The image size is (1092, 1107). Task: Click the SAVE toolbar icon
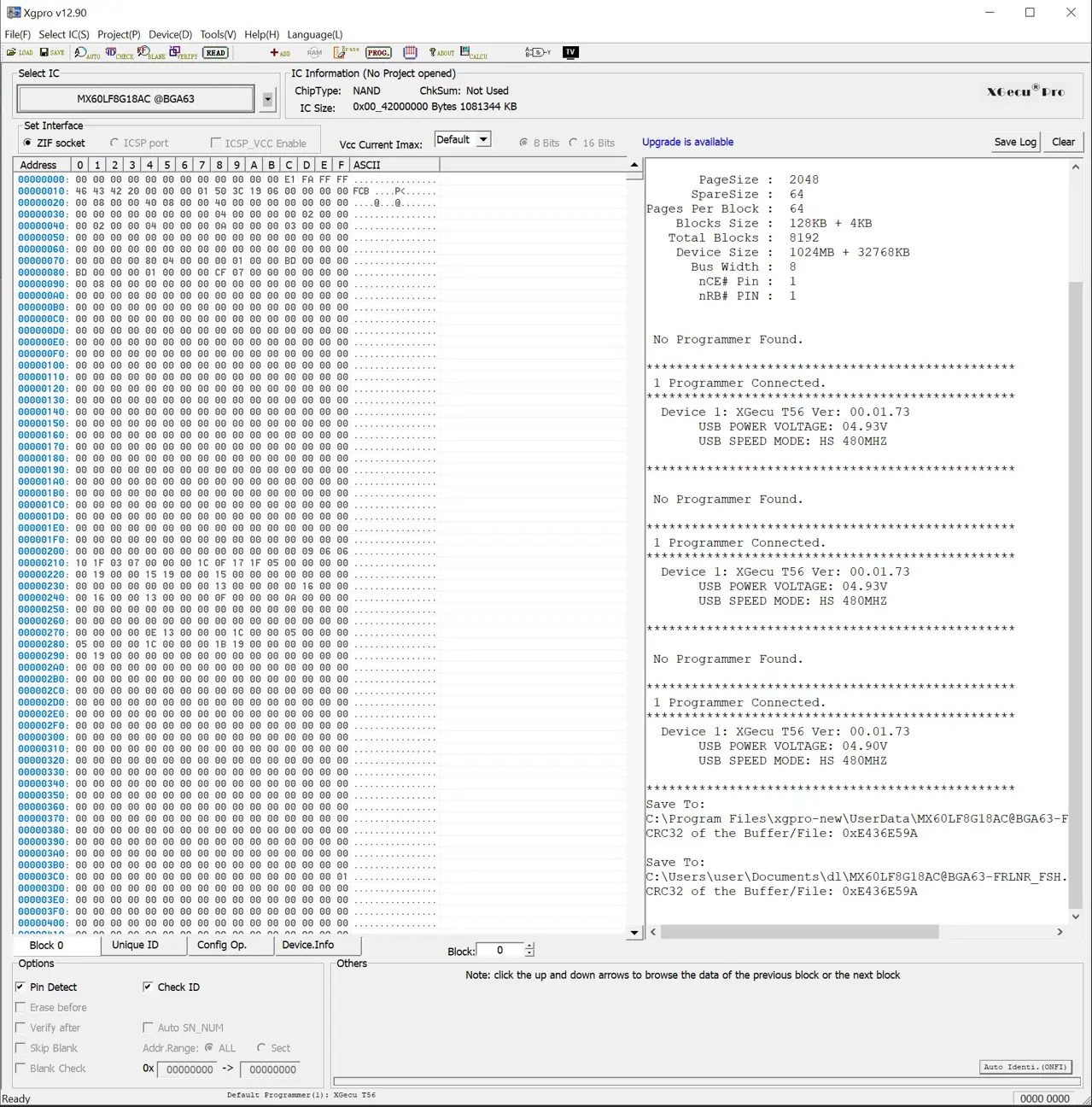tap(52, 53)
